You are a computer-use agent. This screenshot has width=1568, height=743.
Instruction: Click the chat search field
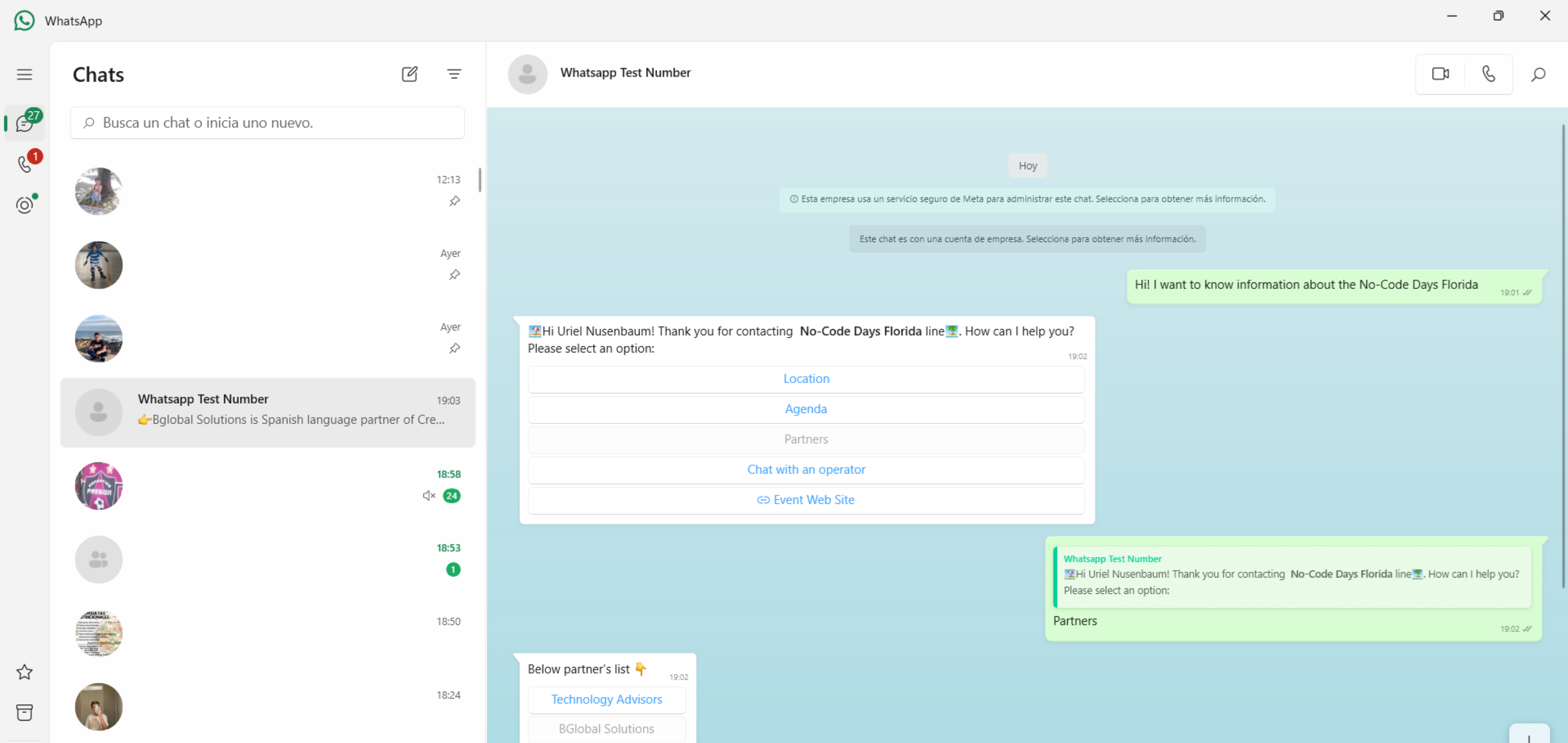267,123
